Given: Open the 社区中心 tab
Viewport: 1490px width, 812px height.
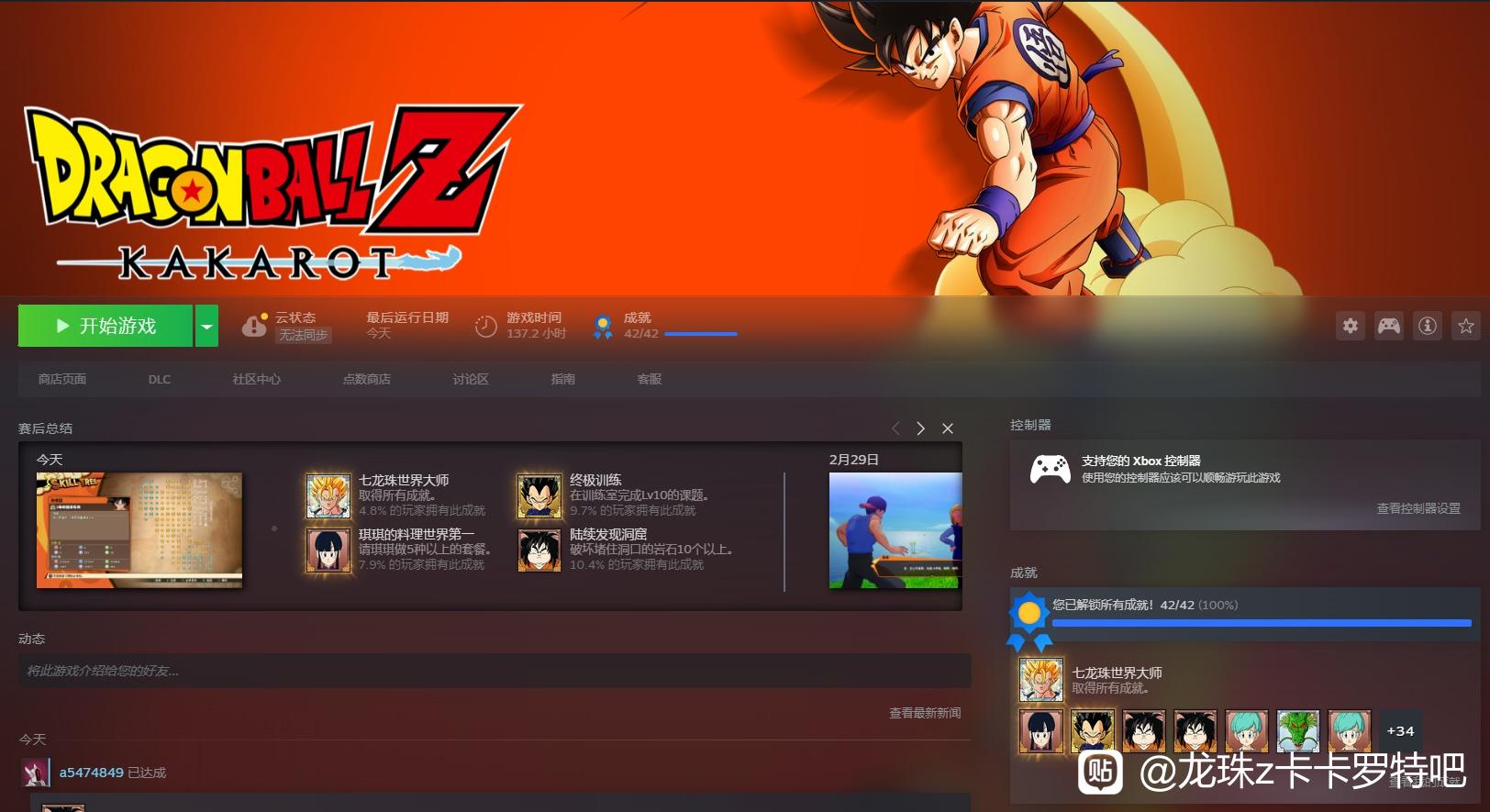Looking at the screenshot, I should coord(257,379).
